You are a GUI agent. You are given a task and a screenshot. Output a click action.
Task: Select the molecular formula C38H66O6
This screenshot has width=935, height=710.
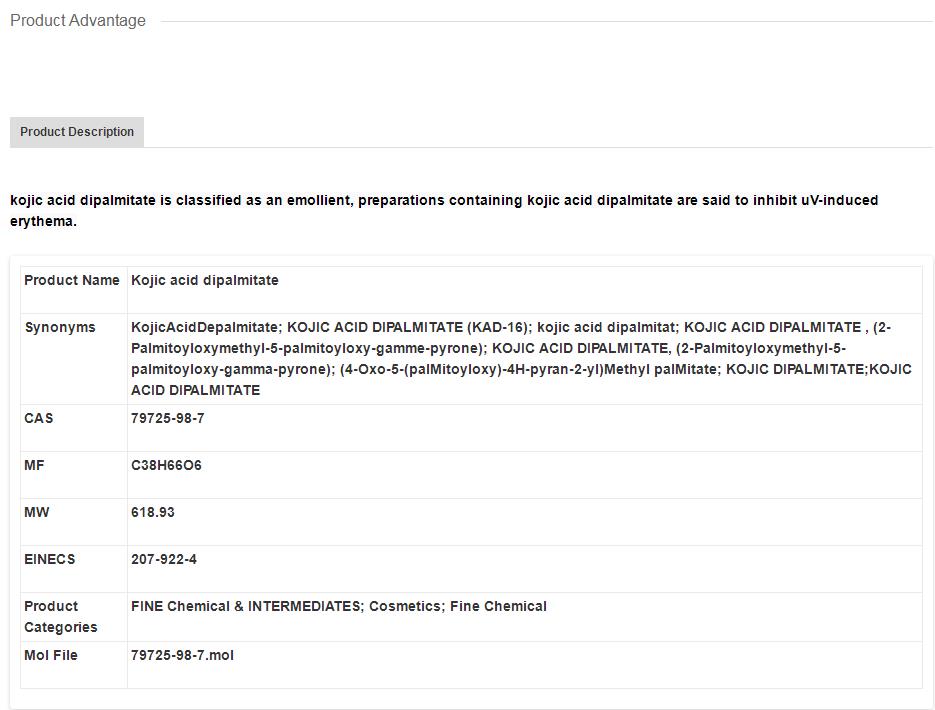tap(166, 466)
